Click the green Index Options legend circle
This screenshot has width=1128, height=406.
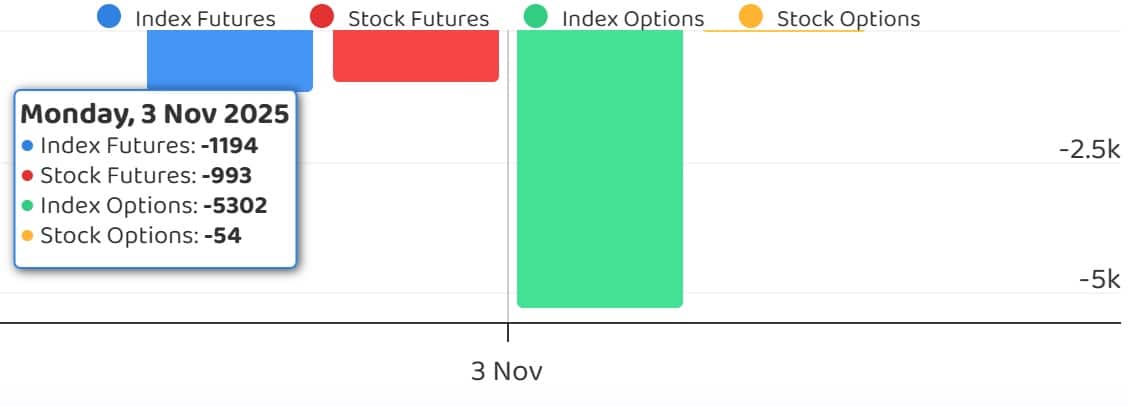tap(536, 17)
